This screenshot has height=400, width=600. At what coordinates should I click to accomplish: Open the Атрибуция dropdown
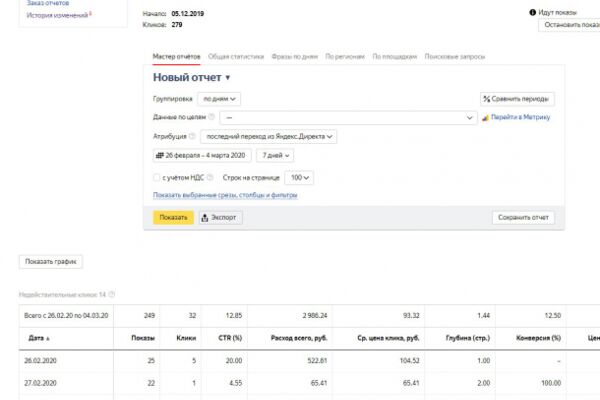tap(269, 136)
